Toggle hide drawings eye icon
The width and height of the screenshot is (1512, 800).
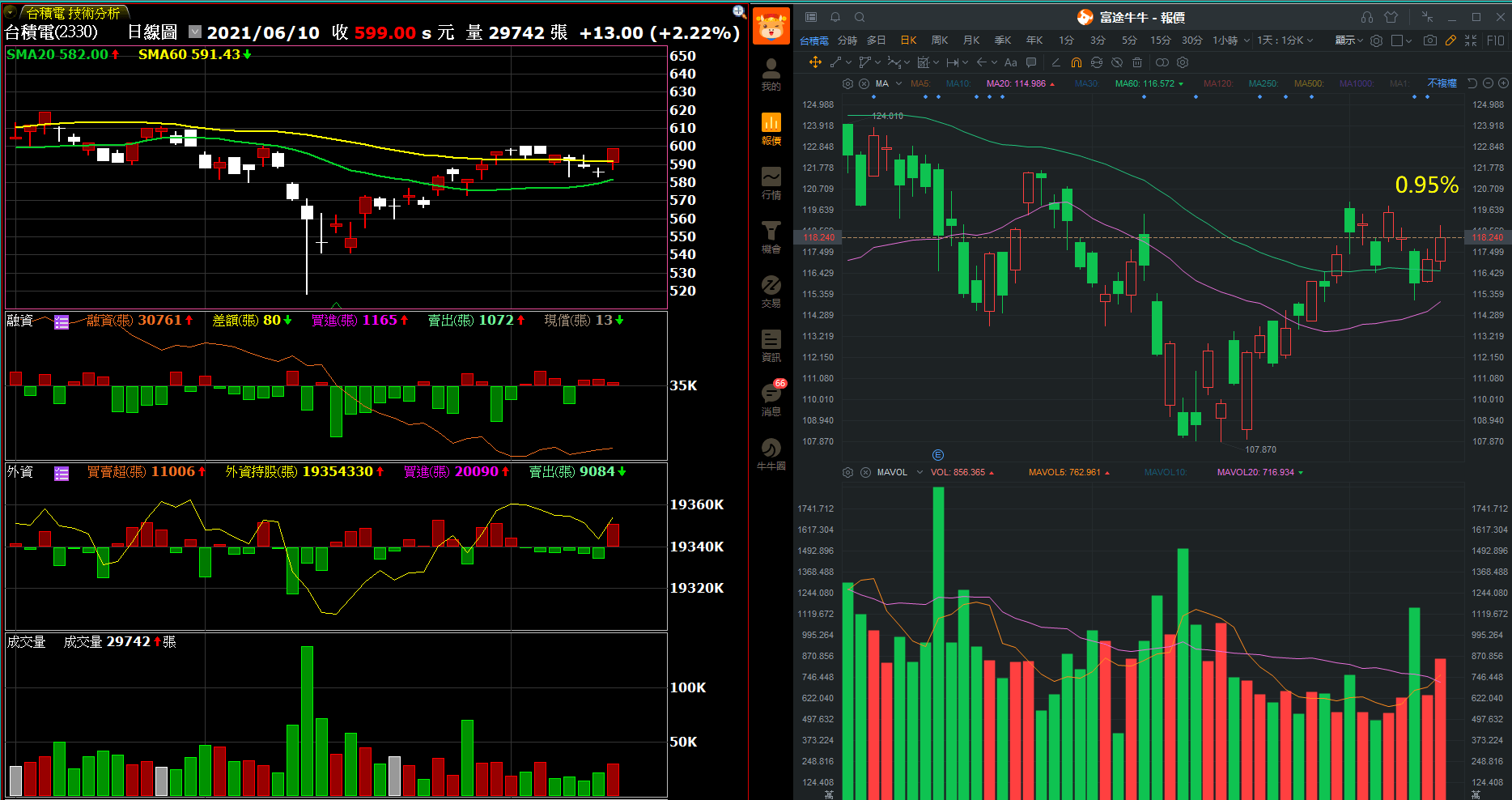click(1117, 62)
